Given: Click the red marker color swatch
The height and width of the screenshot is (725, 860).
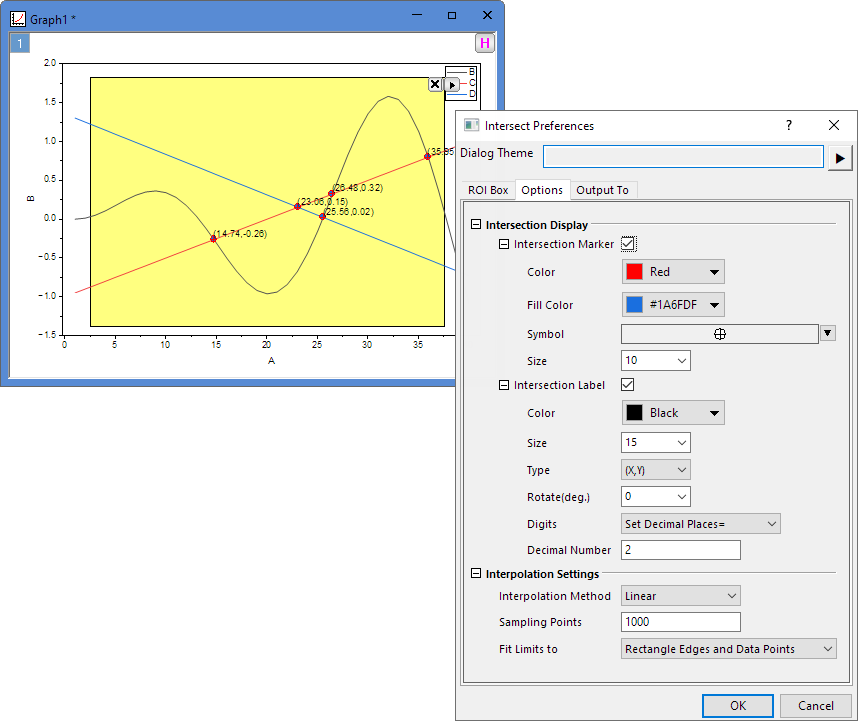Looking at the screenshot, I should 635,272.
